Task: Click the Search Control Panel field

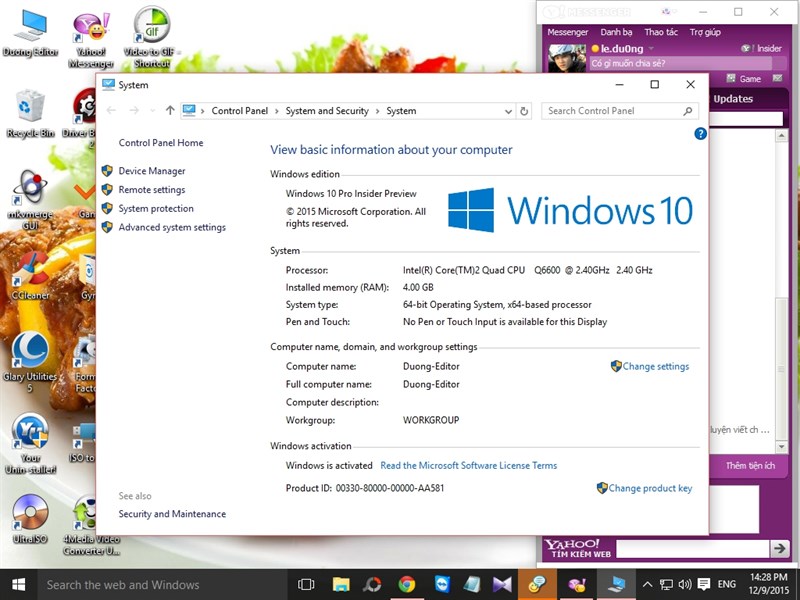Action: click(619, 111)
